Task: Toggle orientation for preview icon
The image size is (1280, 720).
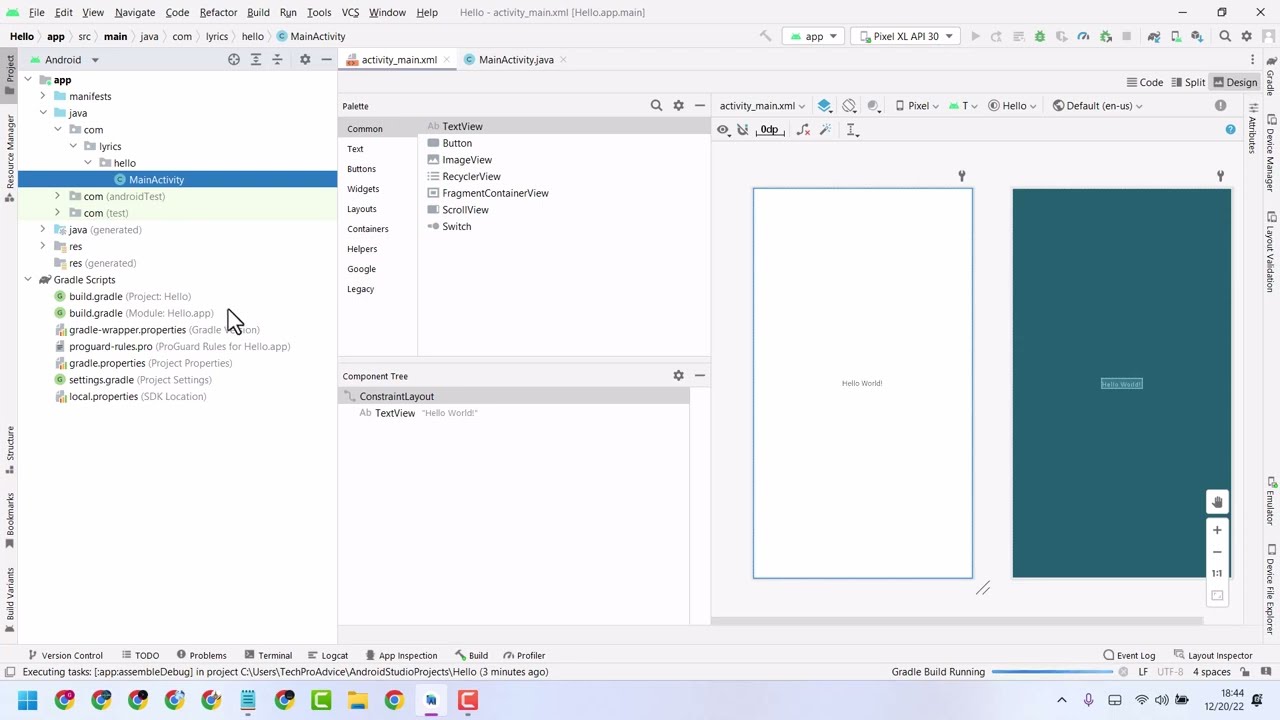Action: point(849,105)
